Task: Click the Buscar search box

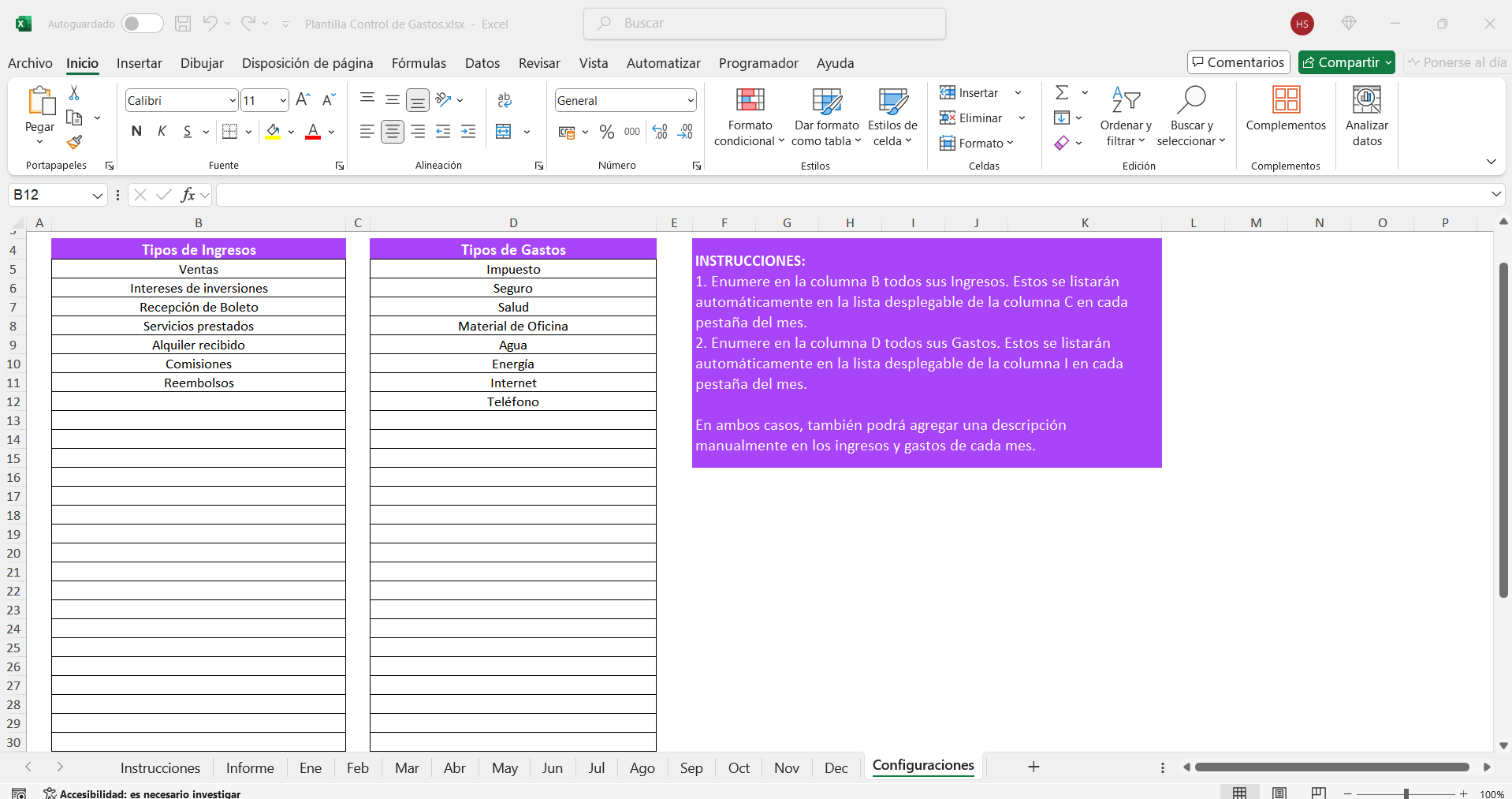Action: (x=765, y=24)
